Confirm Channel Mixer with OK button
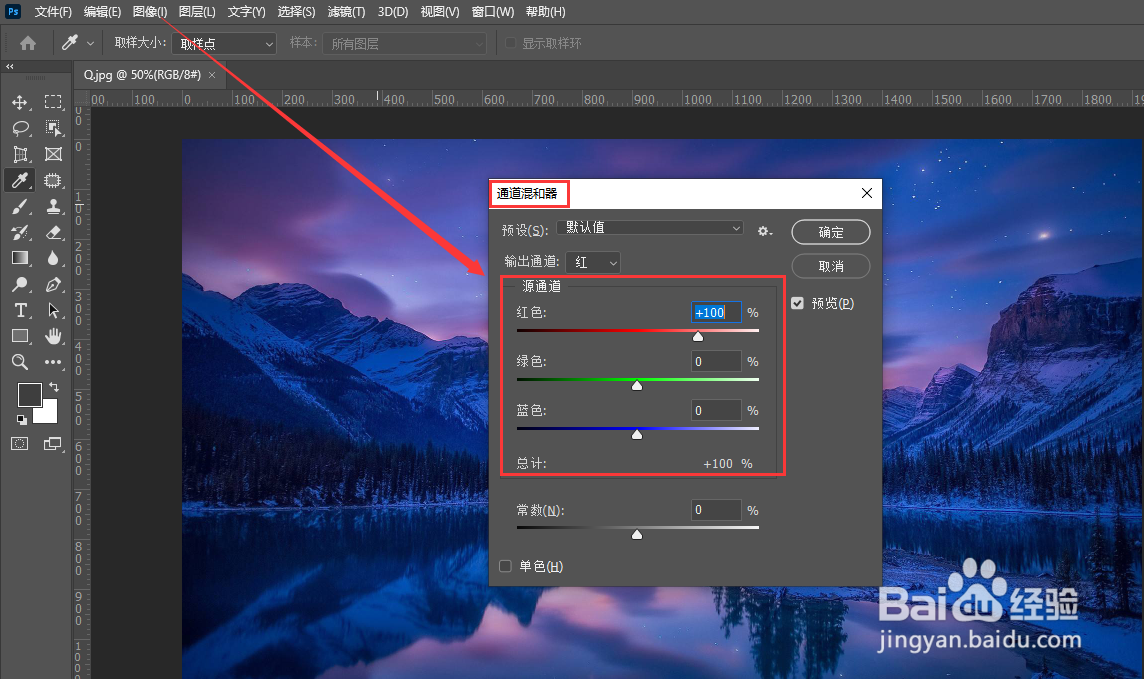 pos(831,232)
